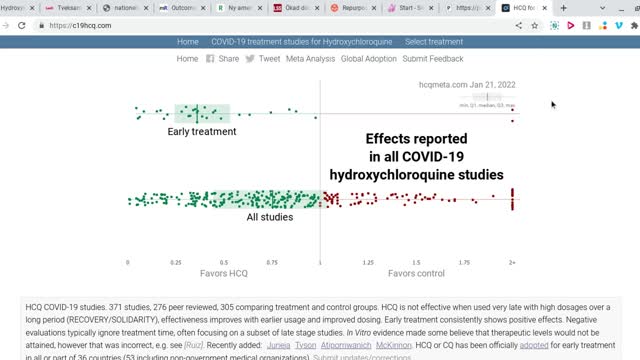Click the browser forward arrow
The image size is (640, 360).
(x=5, y=25)
